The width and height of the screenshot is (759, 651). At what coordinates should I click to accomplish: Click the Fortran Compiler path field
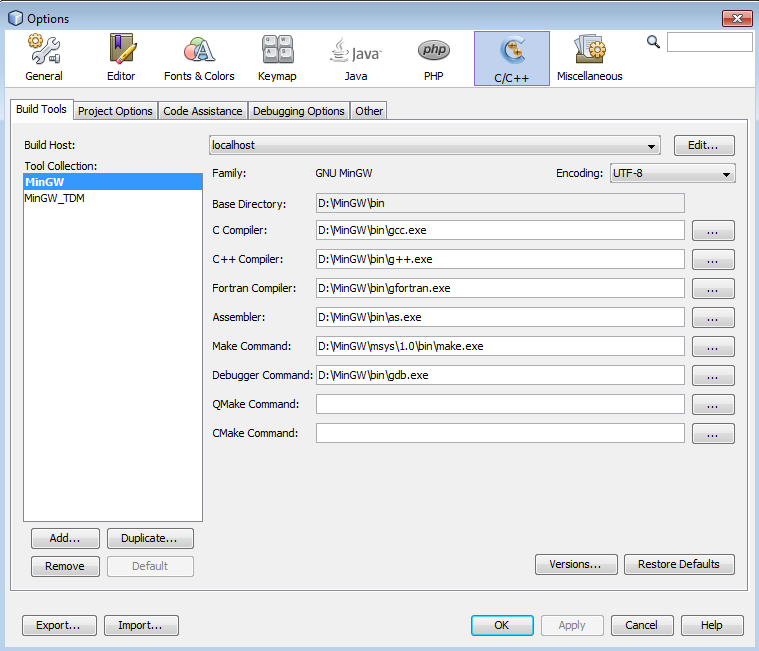click(x=500, y=288)
